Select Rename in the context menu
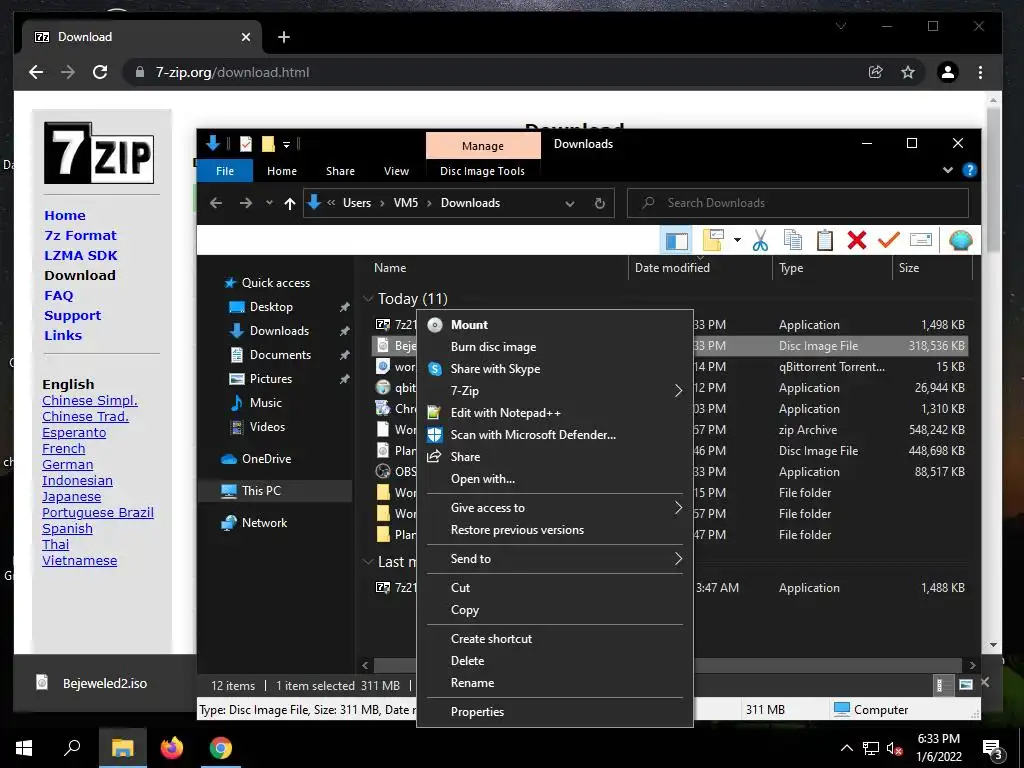 [555, 683]
